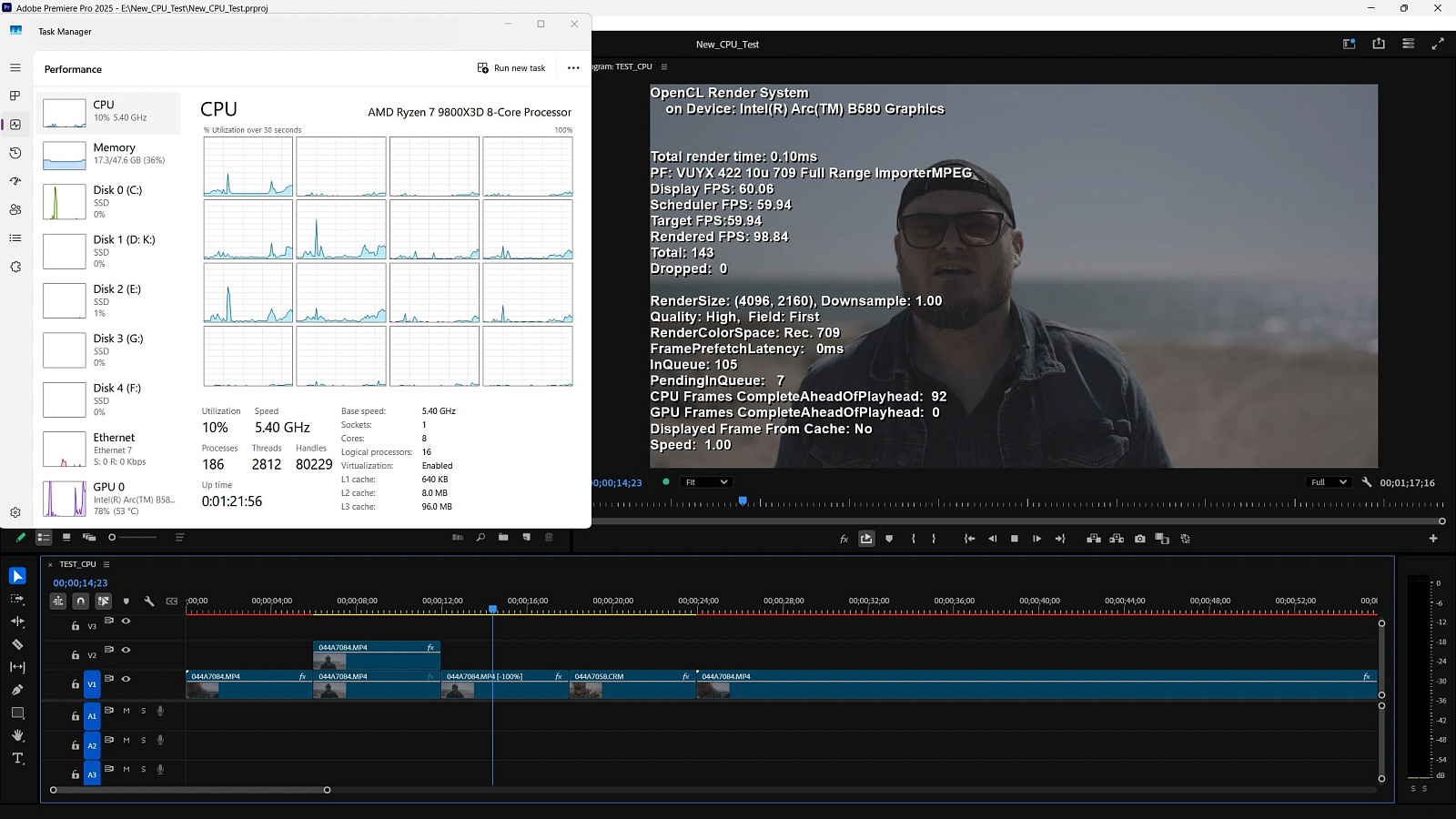The width and height of the screenshot is (1456, 819).
Task: Add marker in timeline header
Action: 126,602
